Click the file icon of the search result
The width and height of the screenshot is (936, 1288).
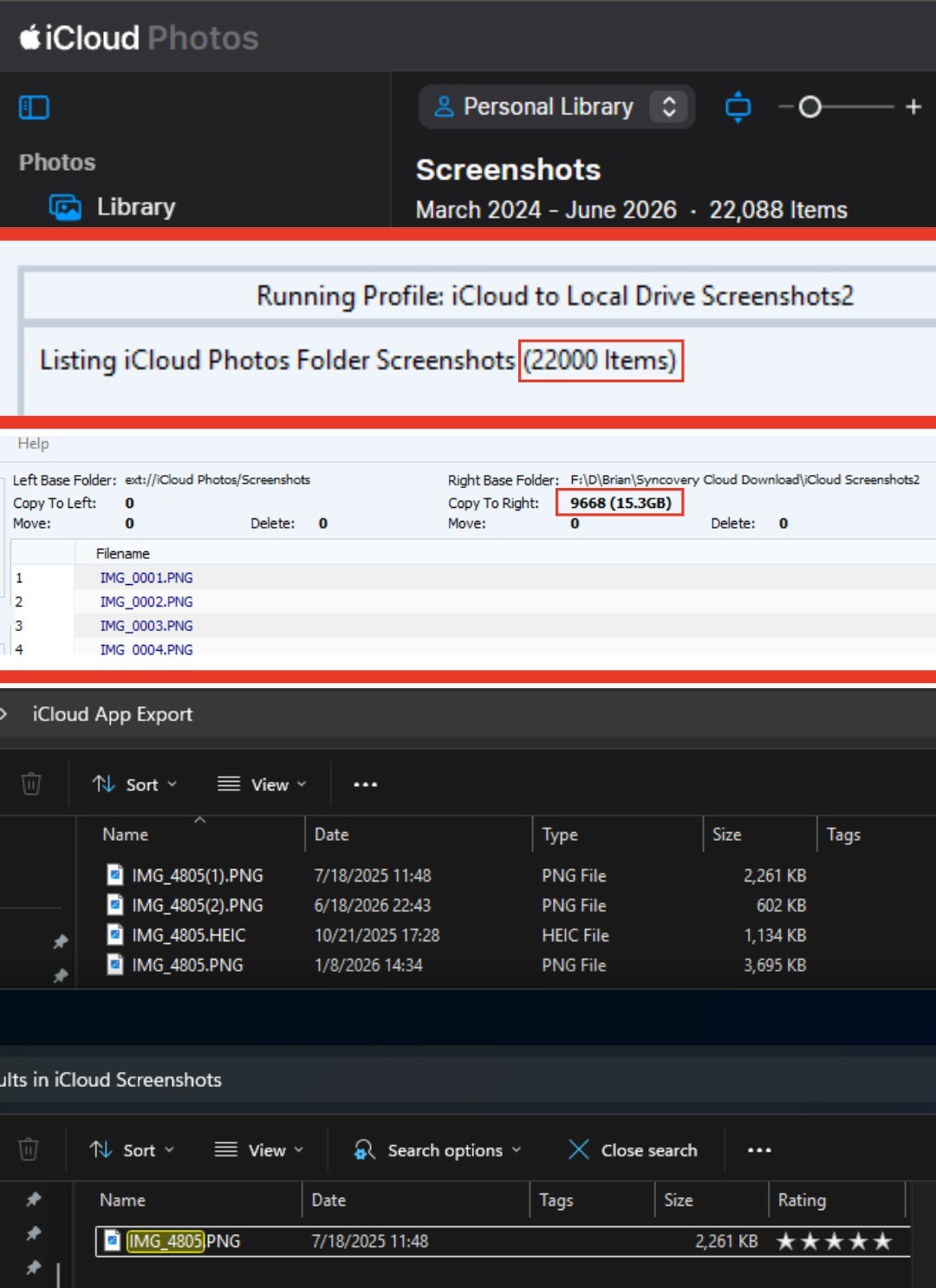point(112,1241)
